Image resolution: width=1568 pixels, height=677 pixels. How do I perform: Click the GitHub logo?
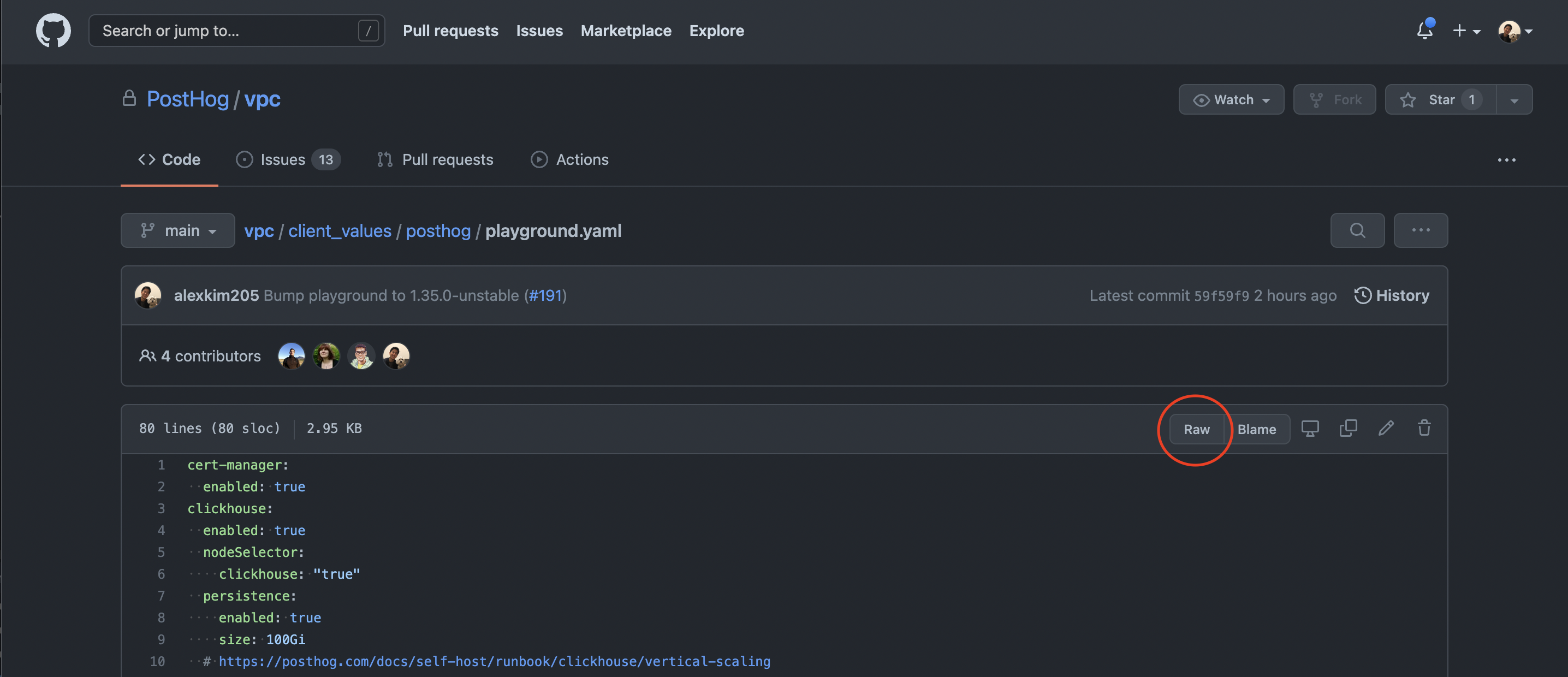(54, 31)
